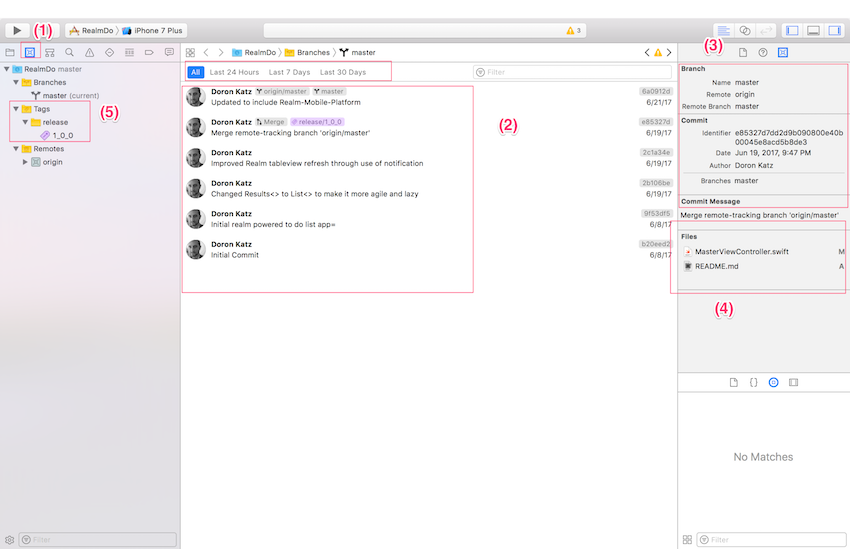Select commit 'Updated to include Realm-Mobile-Platform'
Screen dimensions: 850x549
coord(429,97)
